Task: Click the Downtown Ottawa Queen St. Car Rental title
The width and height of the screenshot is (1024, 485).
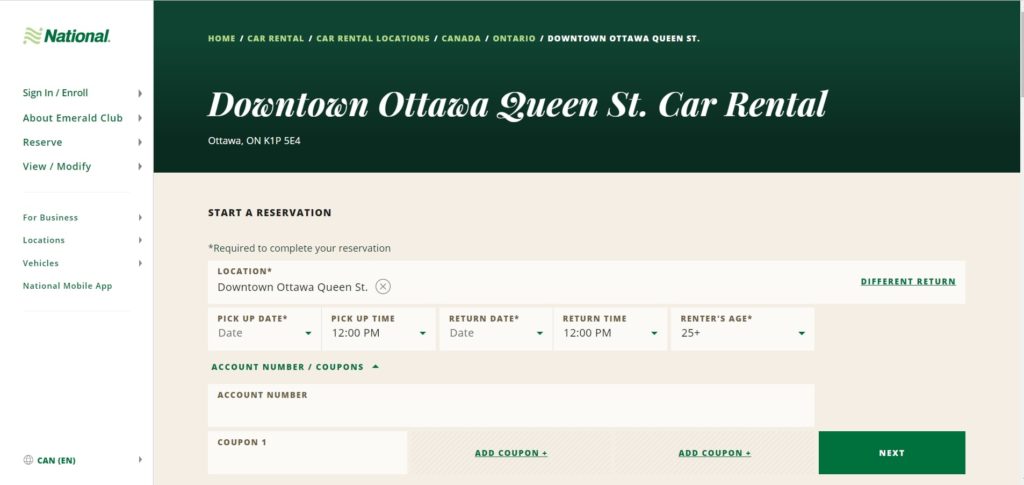Action: click(517, 104)
